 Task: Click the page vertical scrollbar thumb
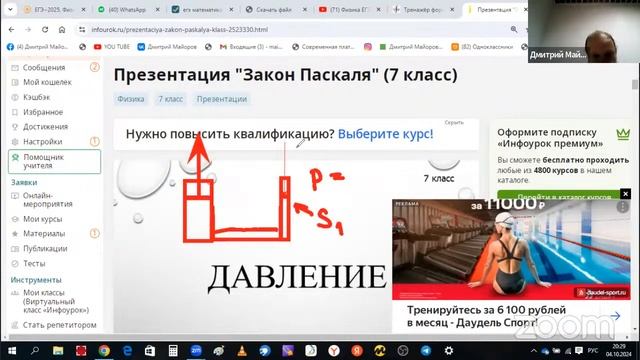click(634, 84)
